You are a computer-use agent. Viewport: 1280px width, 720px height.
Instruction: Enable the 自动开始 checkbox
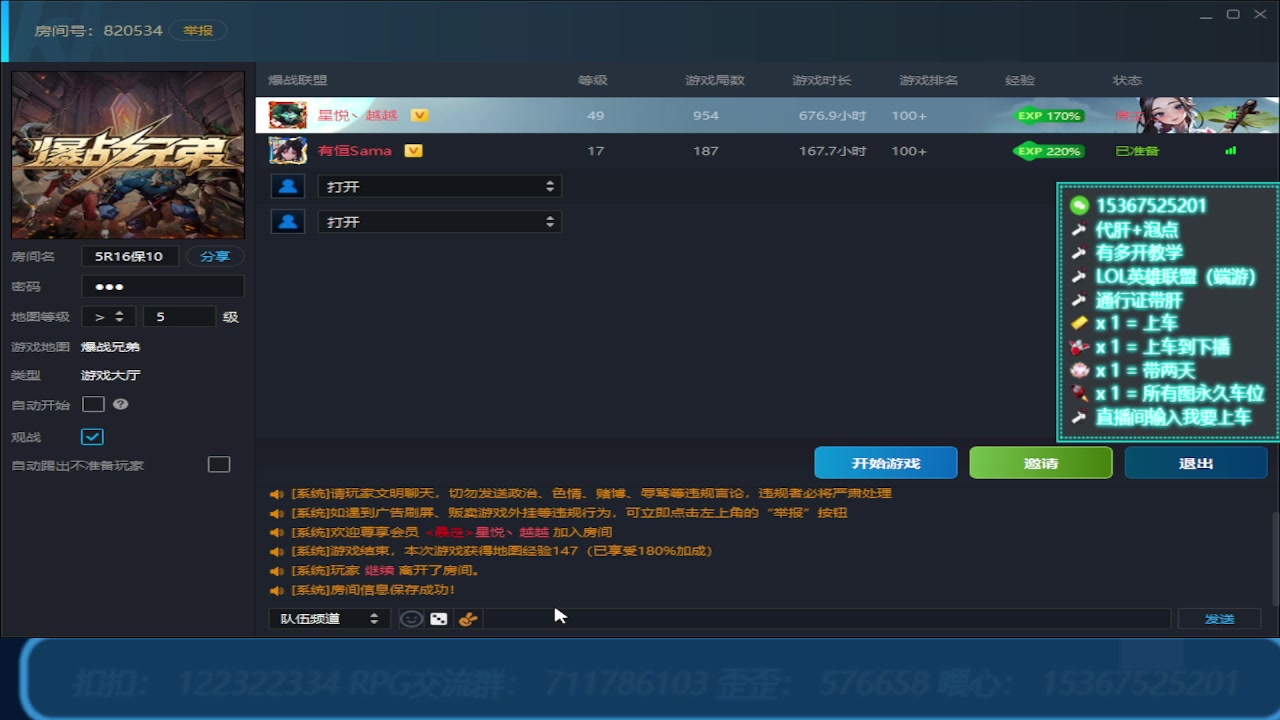pos(93,404)
